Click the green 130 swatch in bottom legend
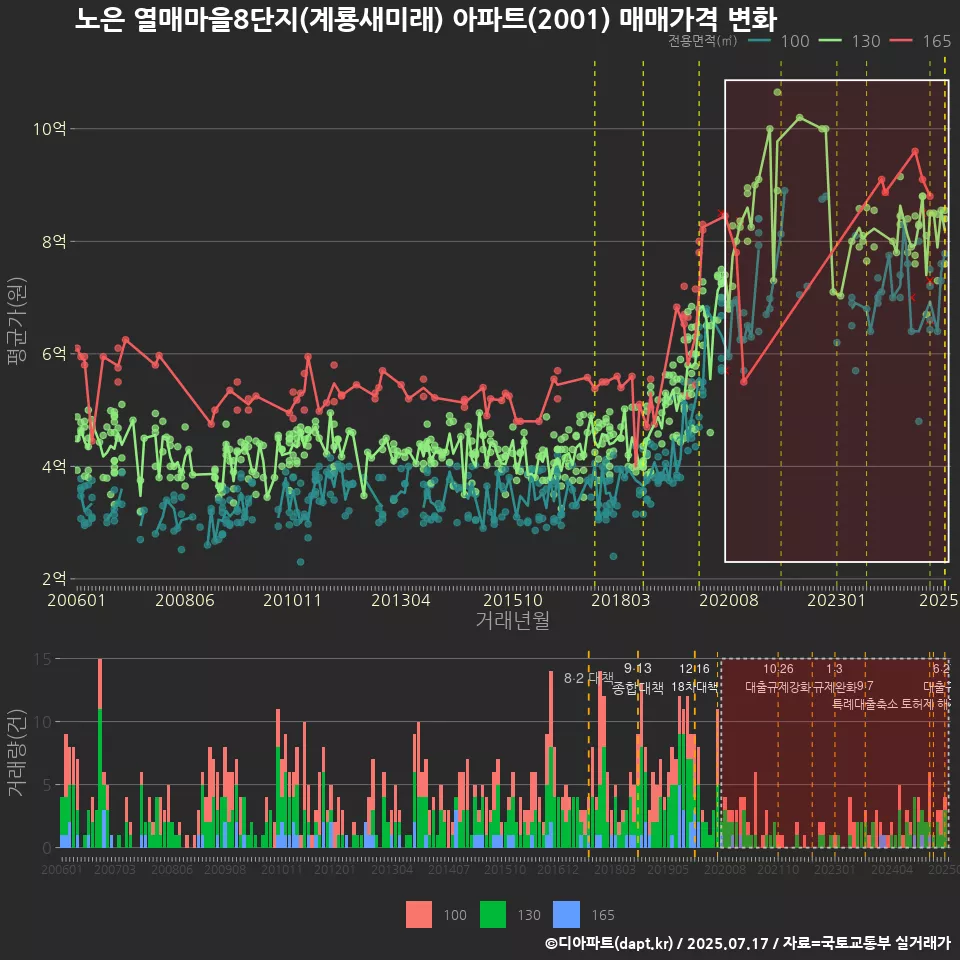Screen dimensions: 960x960 point(493,915)
